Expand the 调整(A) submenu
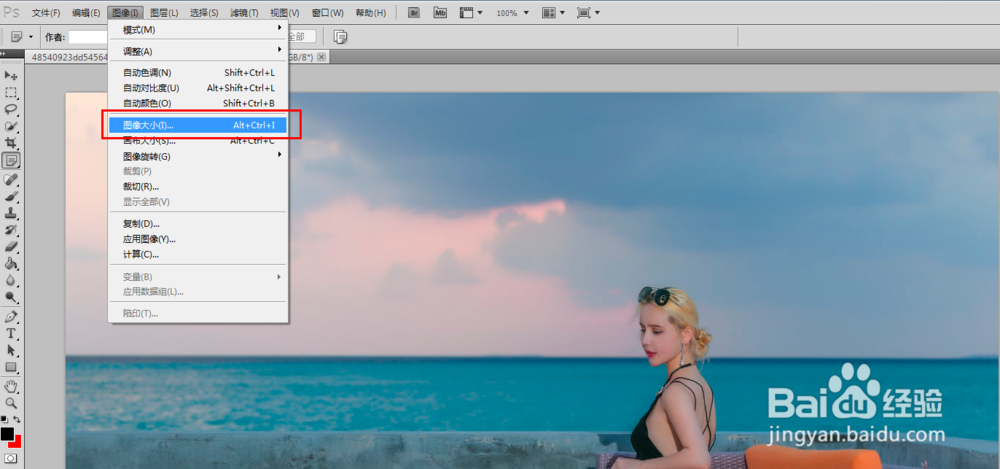1000x469 pixels. click(198, 51)
